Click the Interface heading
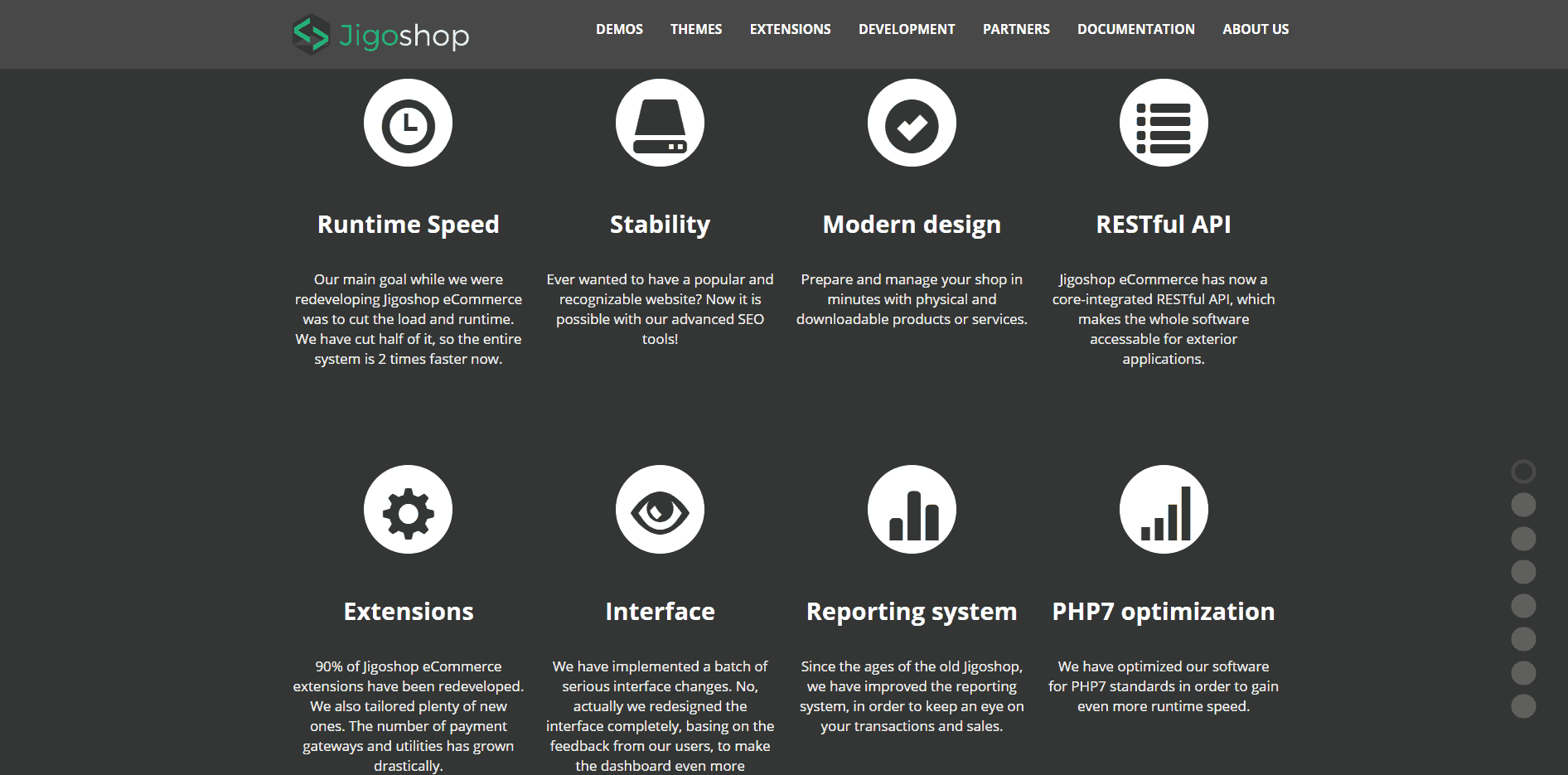Image resolution: width=1568 pixels, height=775 pixels. 660,612
